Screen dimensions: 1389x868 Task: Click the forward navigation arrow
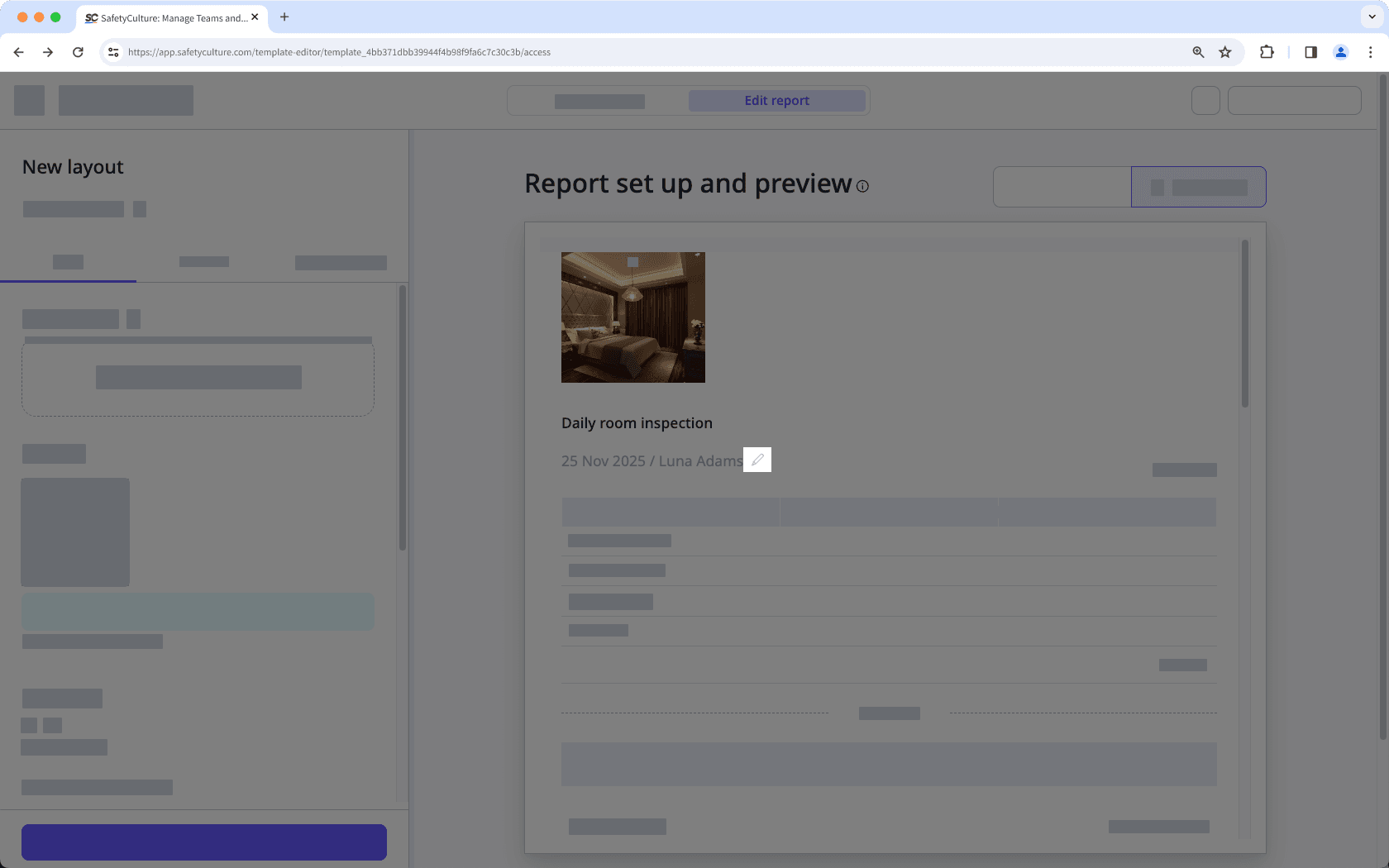tap(48, 51)
